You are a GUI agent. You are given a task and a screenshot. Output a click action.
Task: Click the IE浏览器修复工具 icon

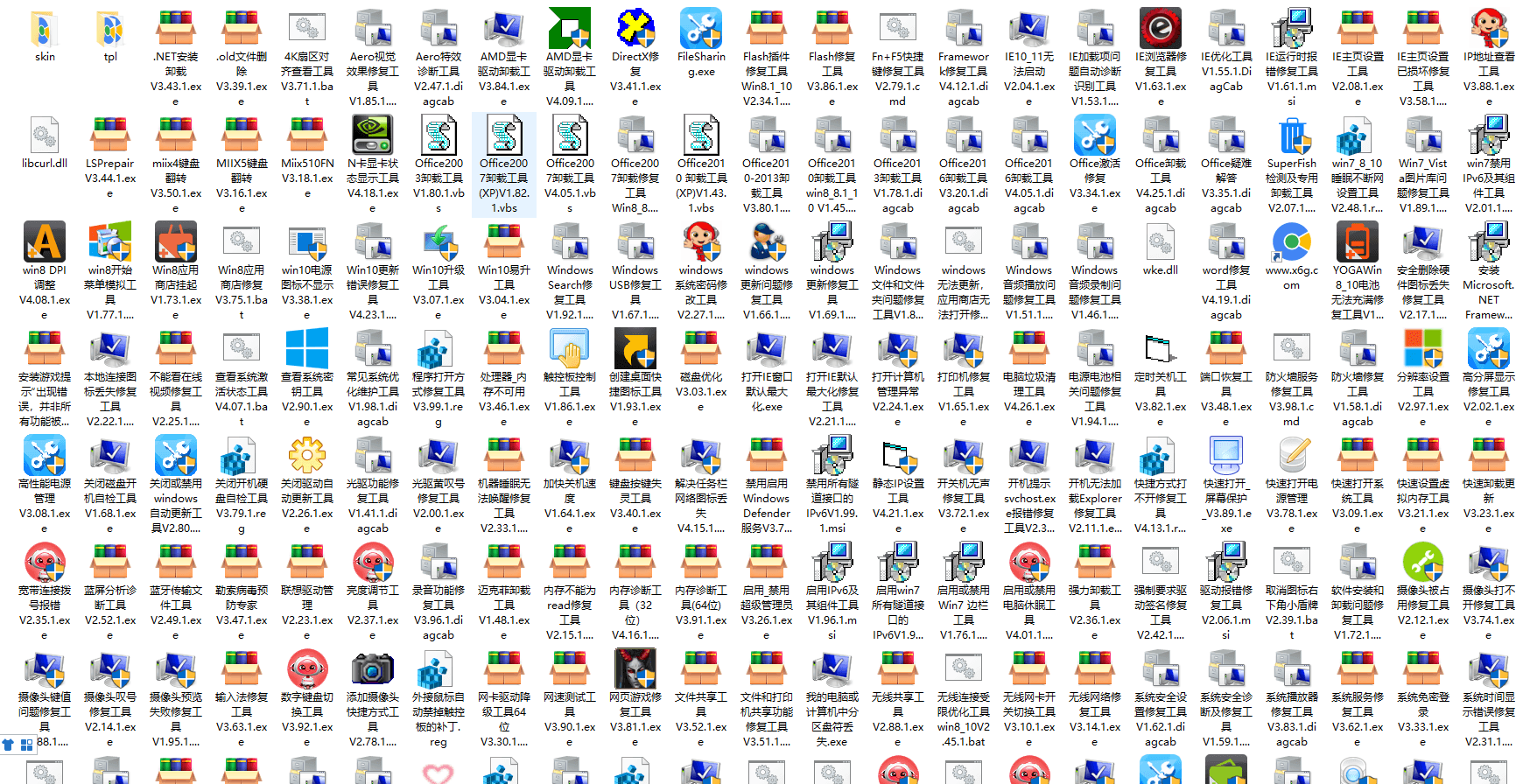(1161, 30)
